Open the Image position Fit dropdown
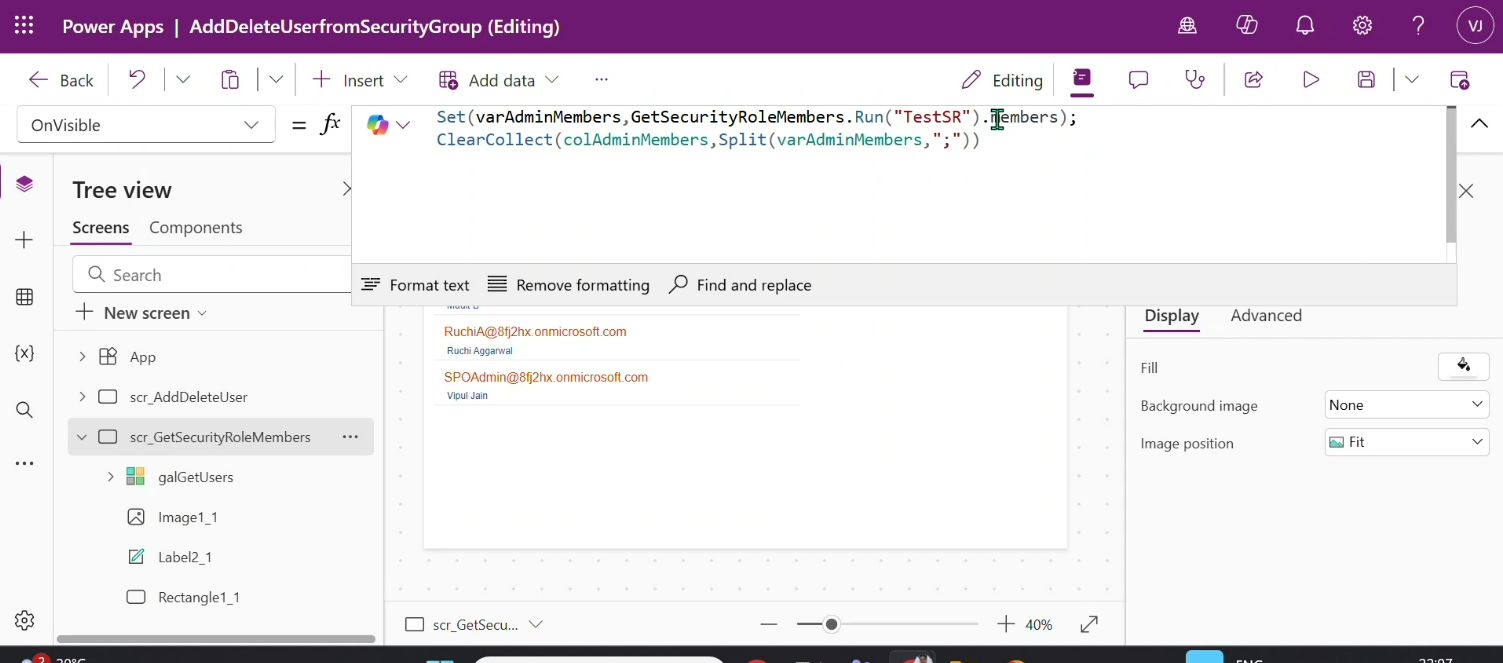 tap(1406, 442)
